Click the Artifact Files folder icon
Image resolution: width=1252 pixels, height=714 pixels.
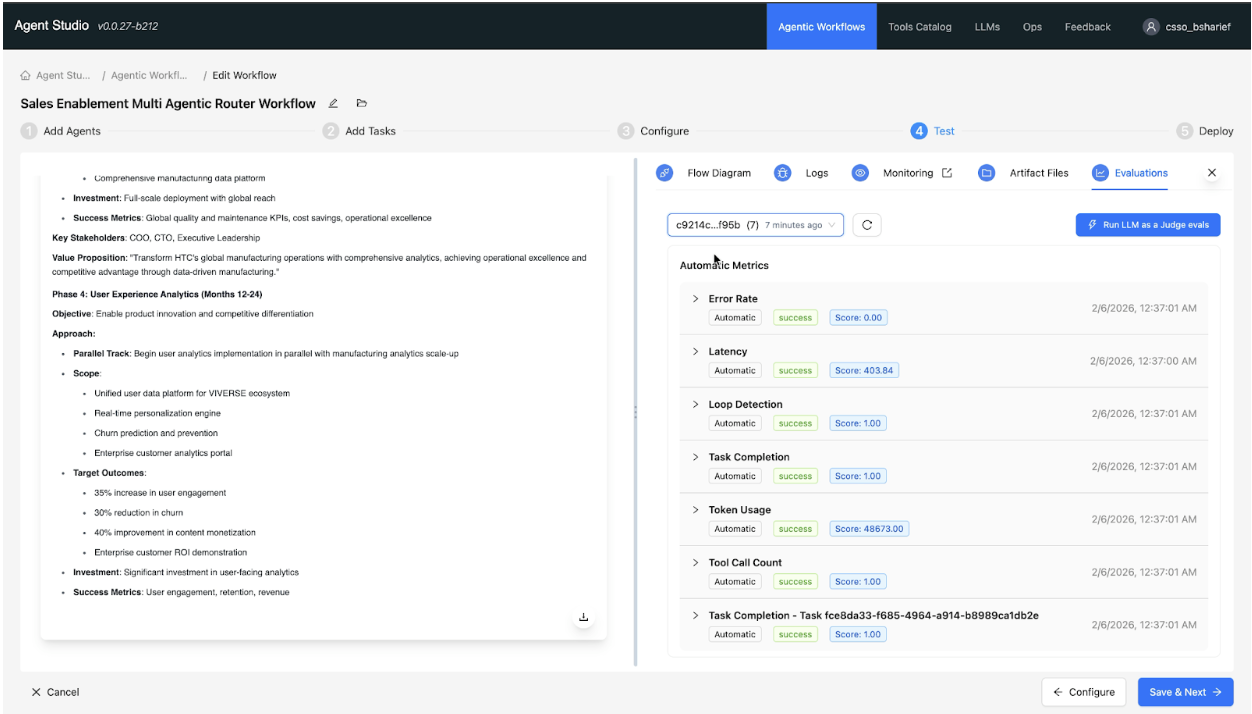986,173
